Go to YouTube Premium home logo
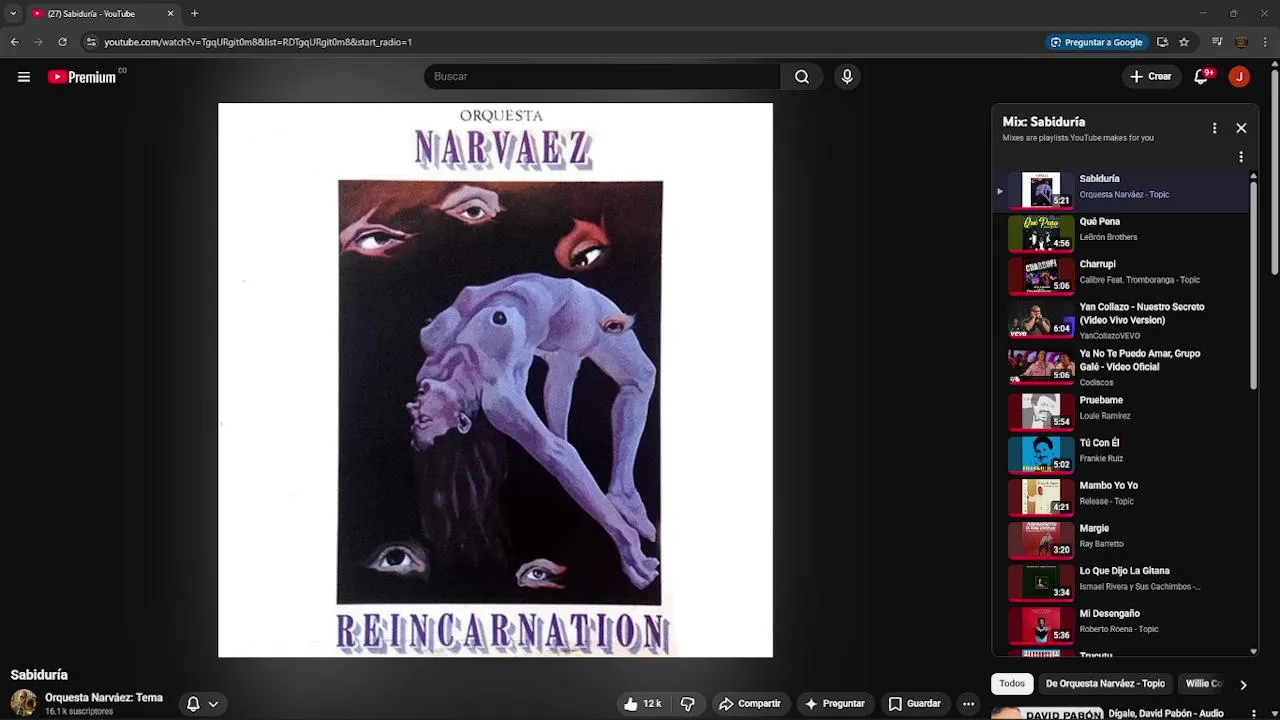Image resolution: width=1280 pixels, height=720 pixels. [82, 77]
